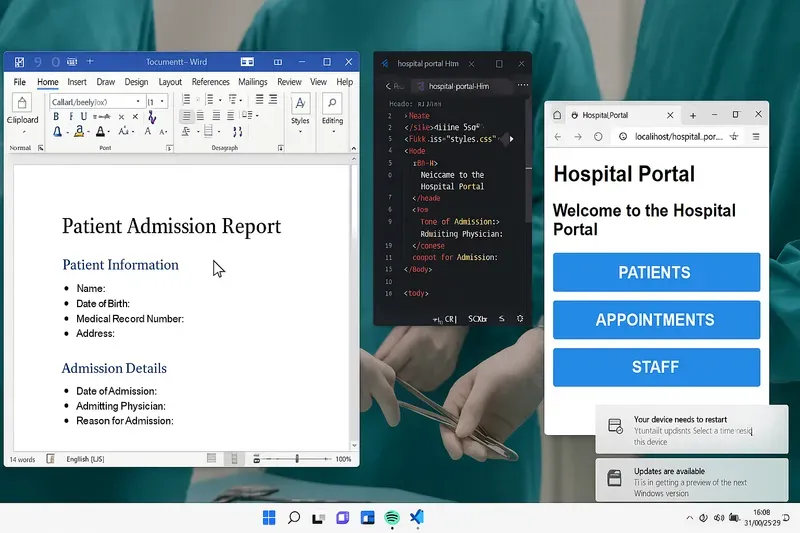Screen dimensions: 800x533
Task: Click the zoom slider handle in Word status bar
Action: [x=297, y=459]
